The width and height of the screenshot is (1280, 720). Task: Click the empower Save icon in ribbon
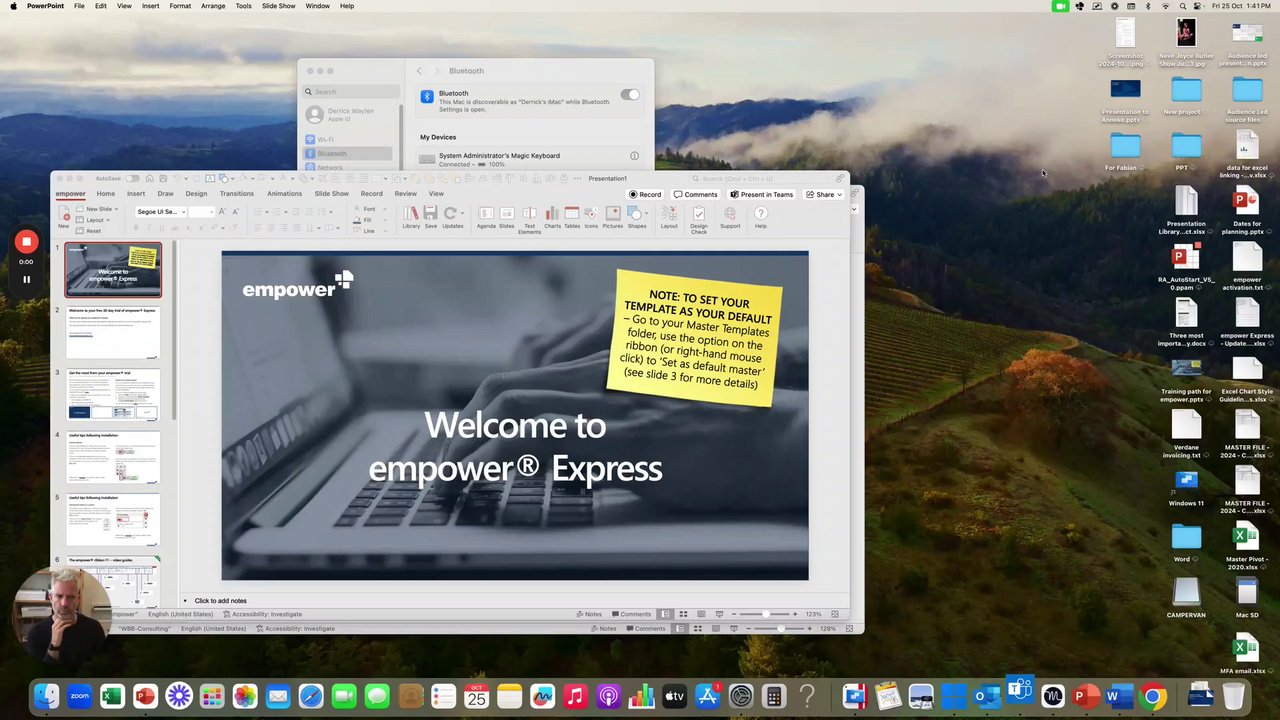(x=430, y=215)
